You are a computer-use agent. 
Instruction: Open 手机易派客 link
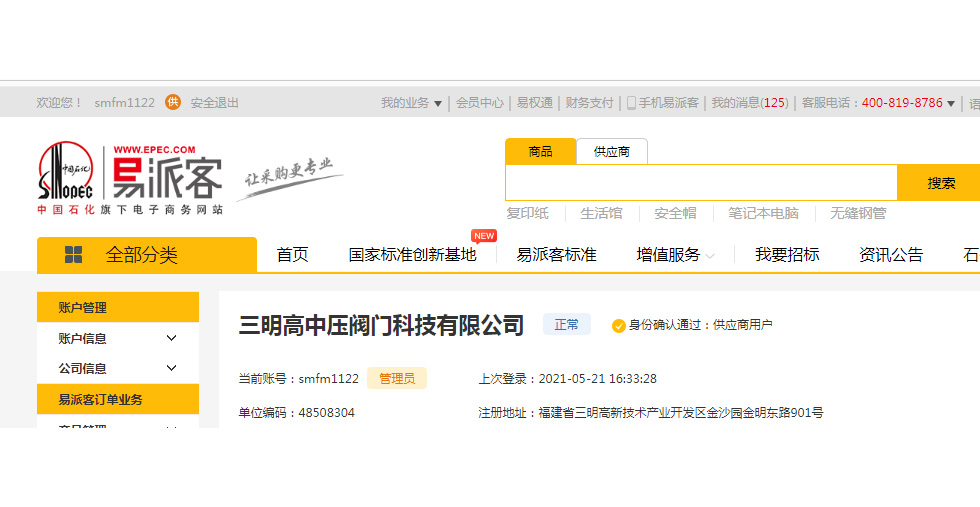click(668, 103)
